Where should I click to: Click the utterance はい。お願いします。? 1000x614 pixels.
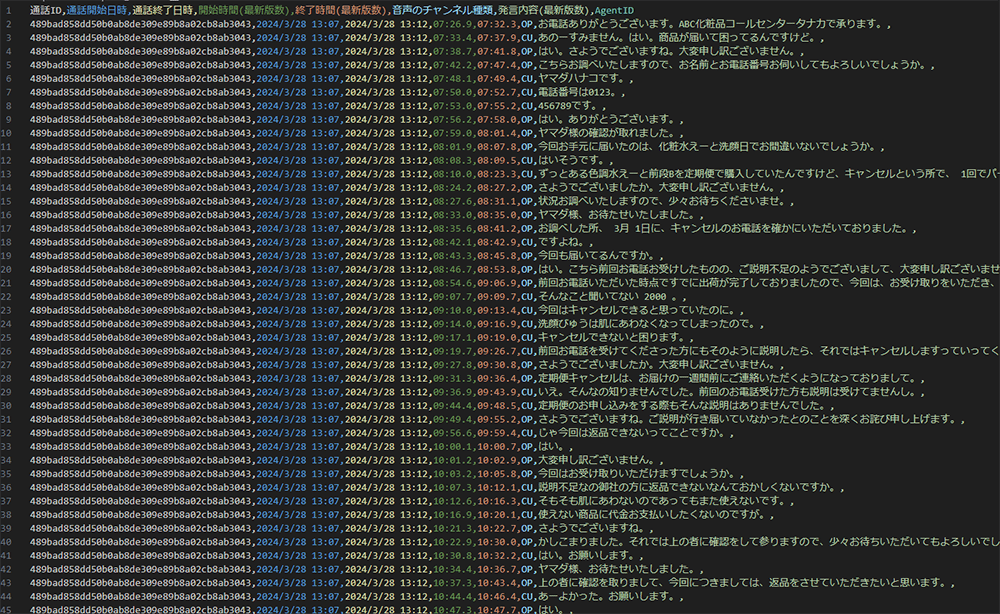coord(587,556)
